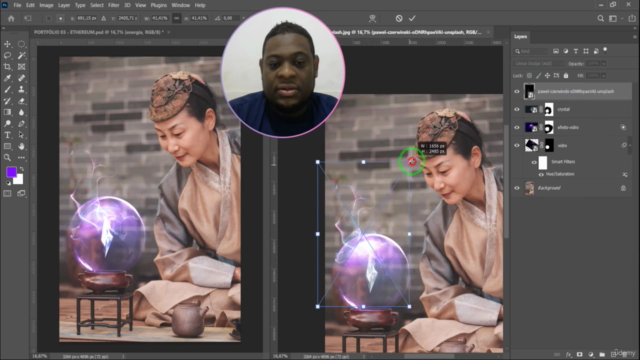Hide the crystal layer

[x=517, y=109]
